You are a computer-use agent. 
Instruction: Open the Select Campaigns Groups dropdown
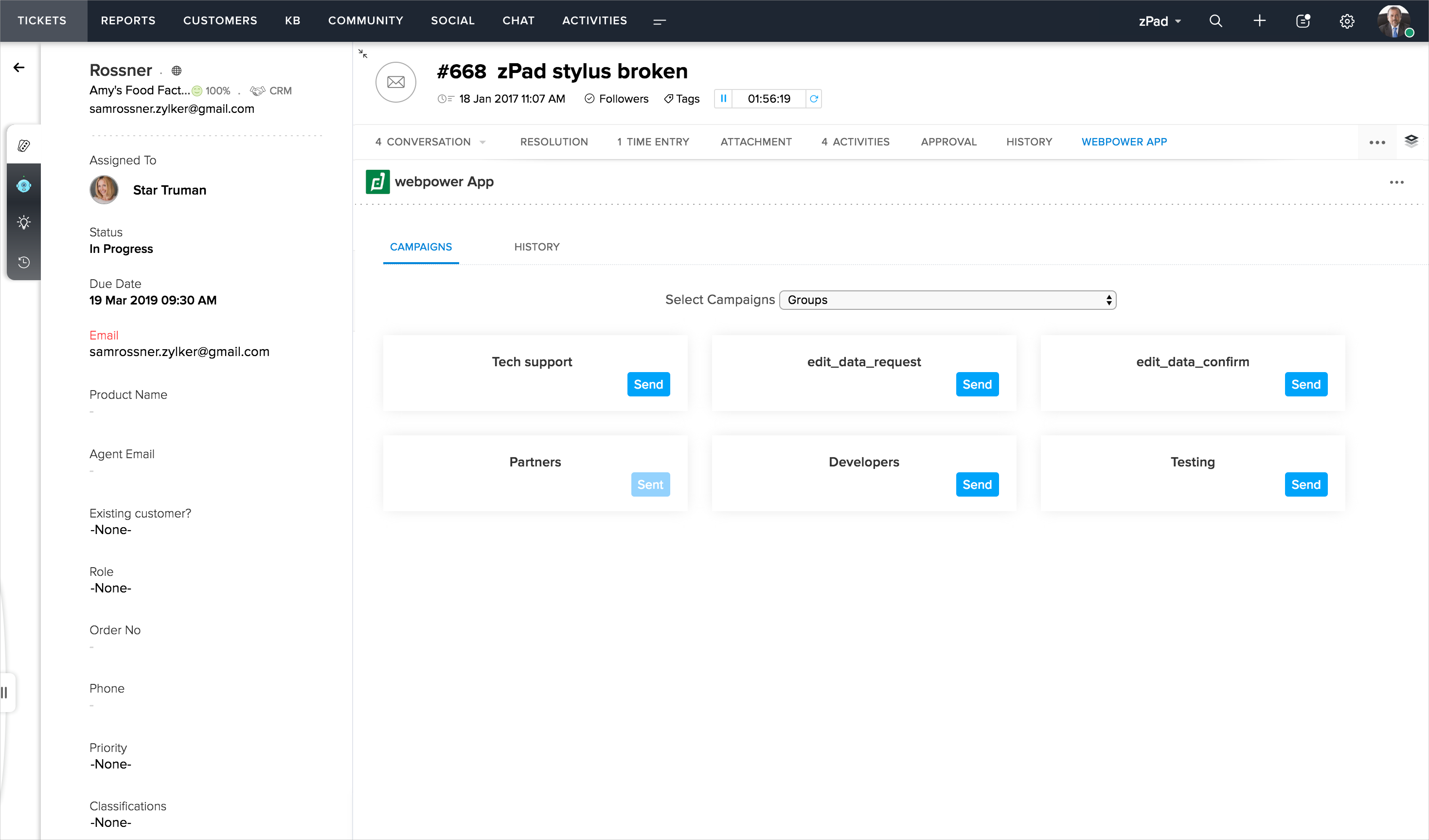tap(947, 300)
